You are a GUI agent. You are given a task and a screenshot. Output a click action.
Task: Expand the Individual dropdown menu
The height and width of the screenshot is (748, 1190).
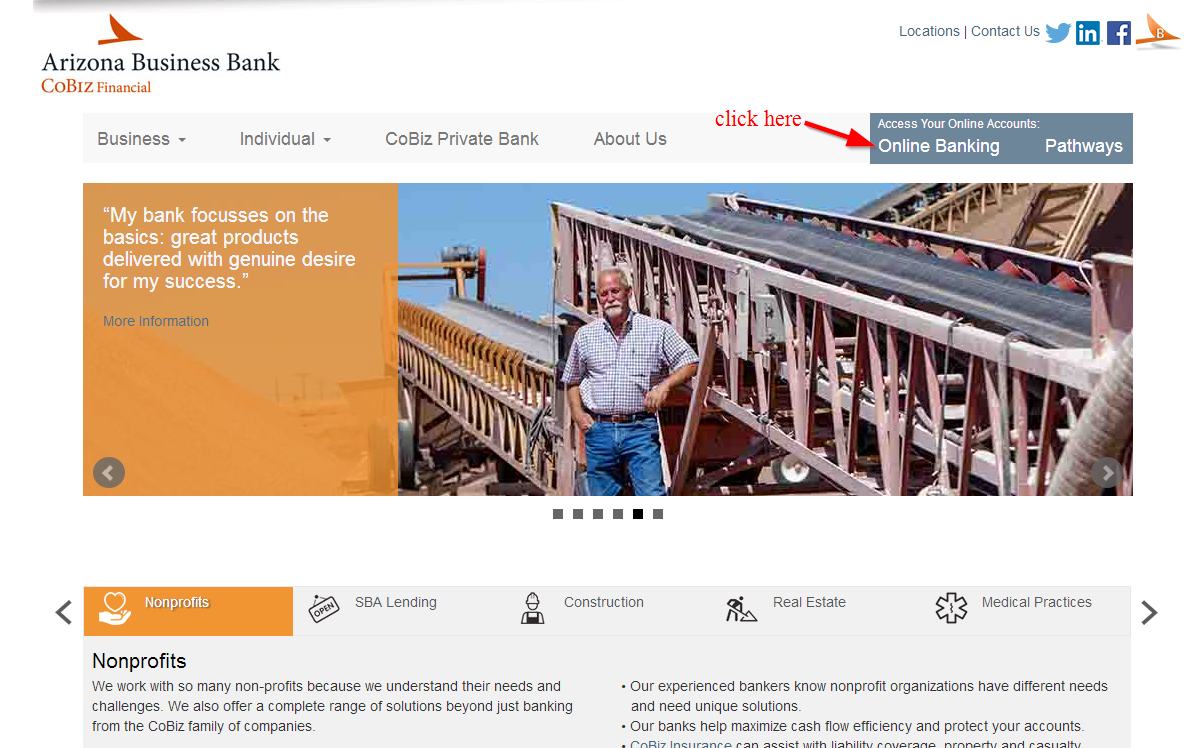(285, 139)
